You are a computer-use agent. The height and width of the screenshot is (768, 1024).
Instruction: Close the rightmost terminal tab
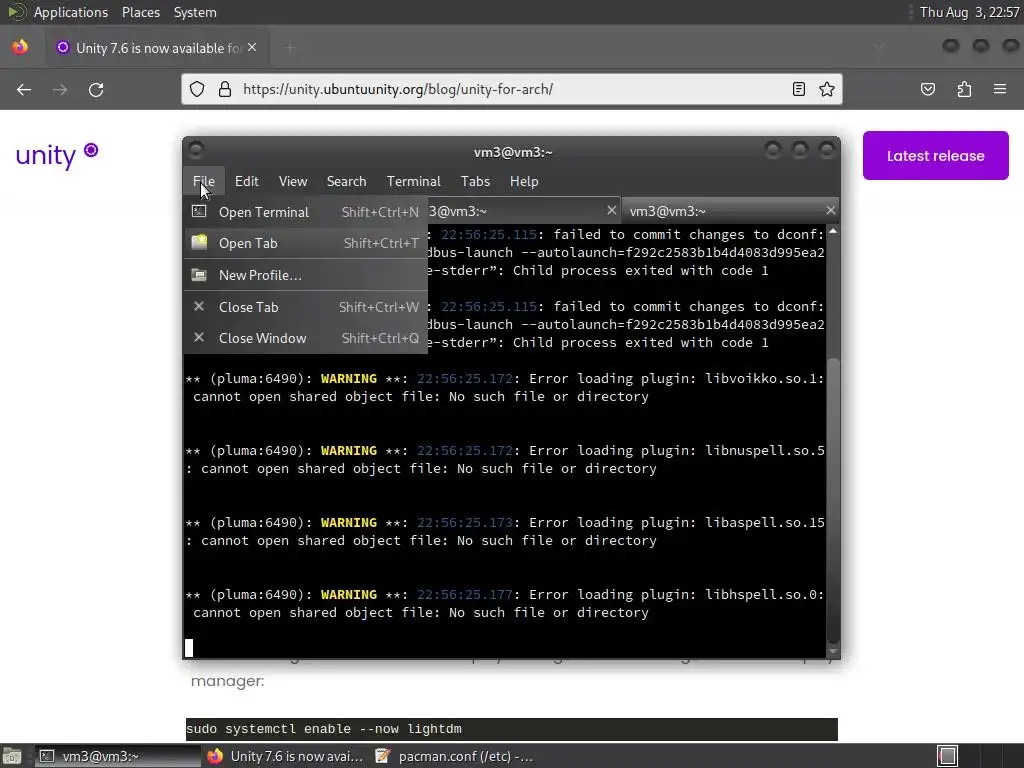click(830, 210)
